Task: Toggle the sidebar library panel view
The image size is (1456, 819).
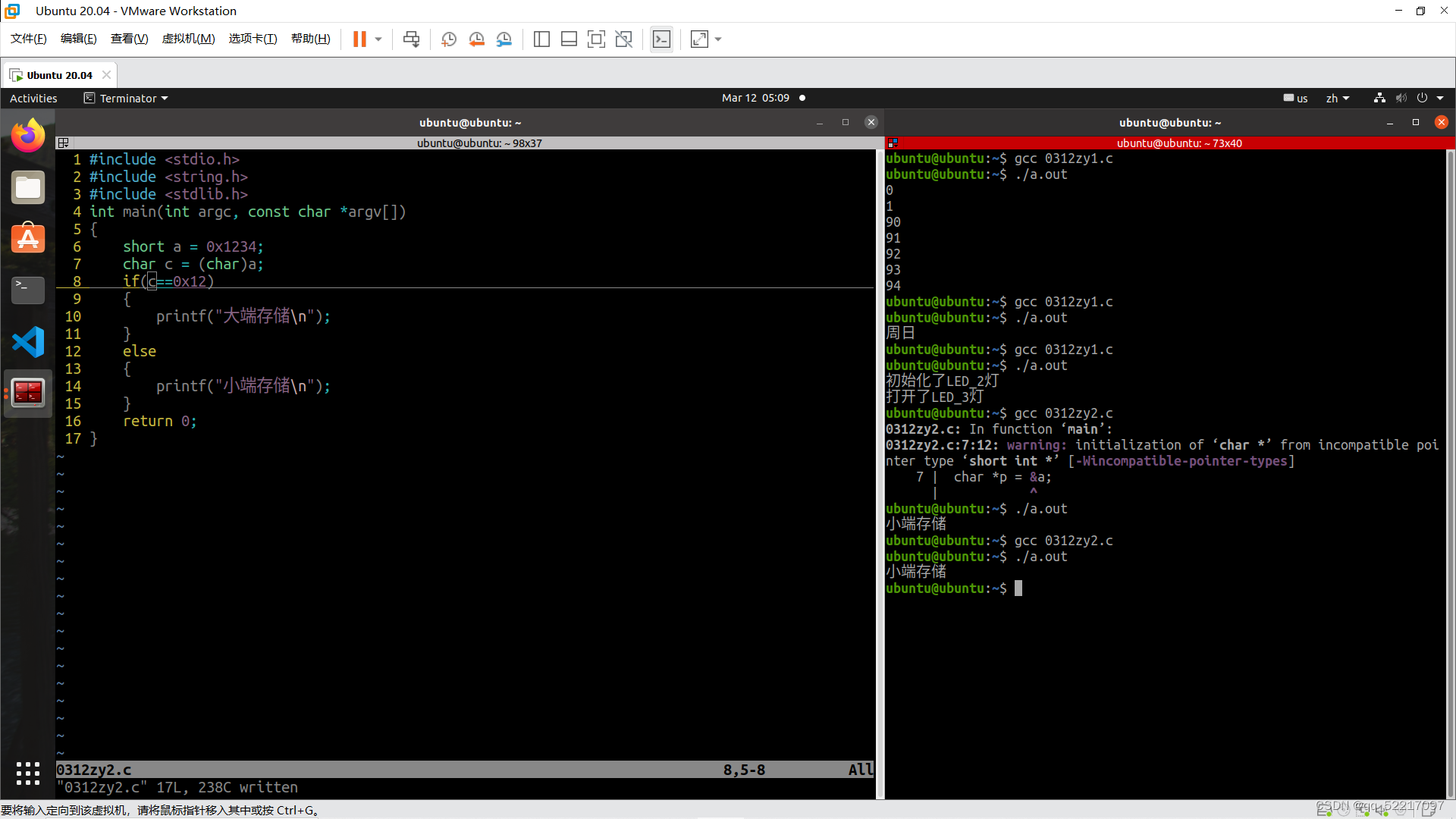Action: point(541,39)
